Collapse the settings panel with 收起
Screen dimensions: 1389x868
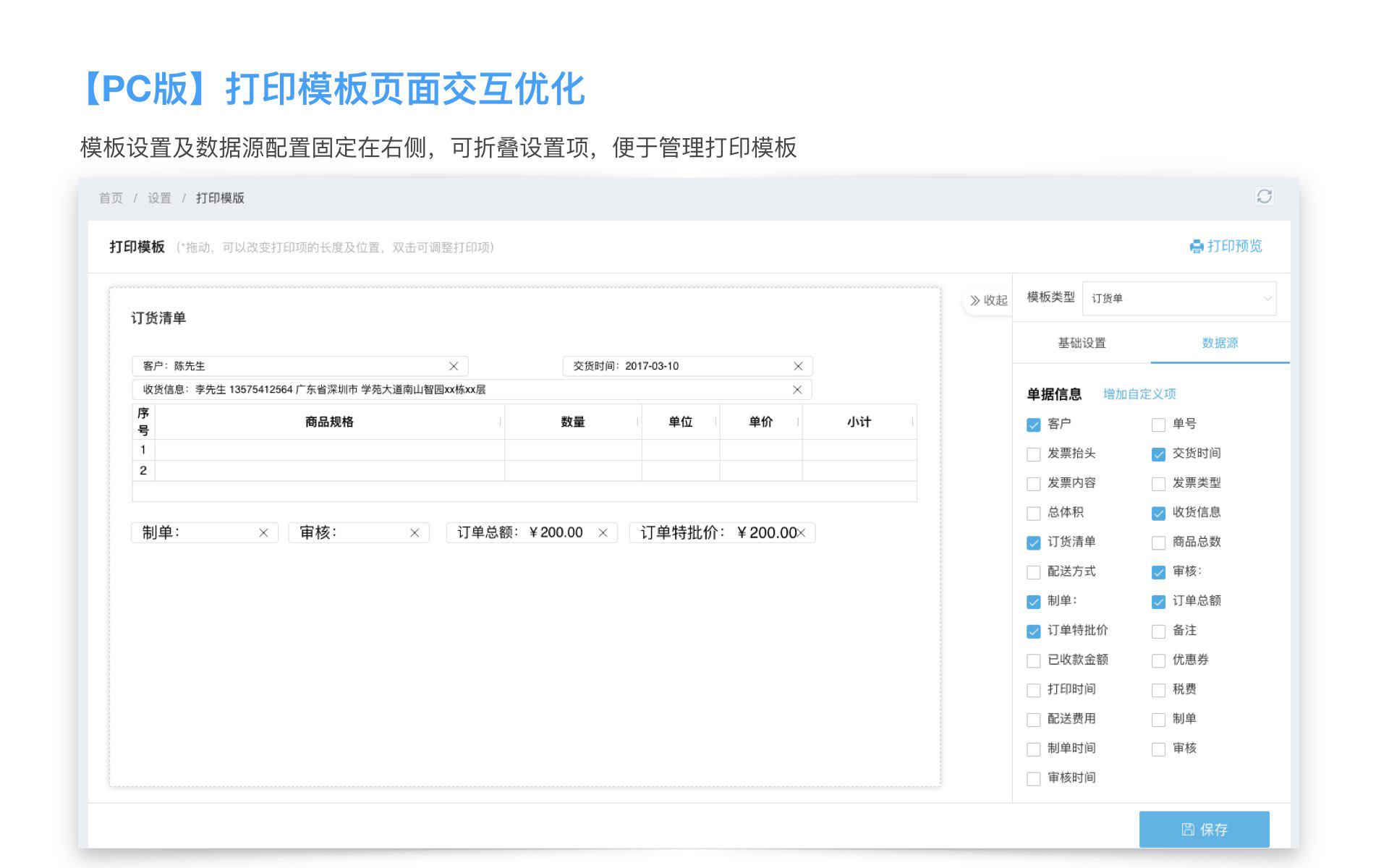988,300
